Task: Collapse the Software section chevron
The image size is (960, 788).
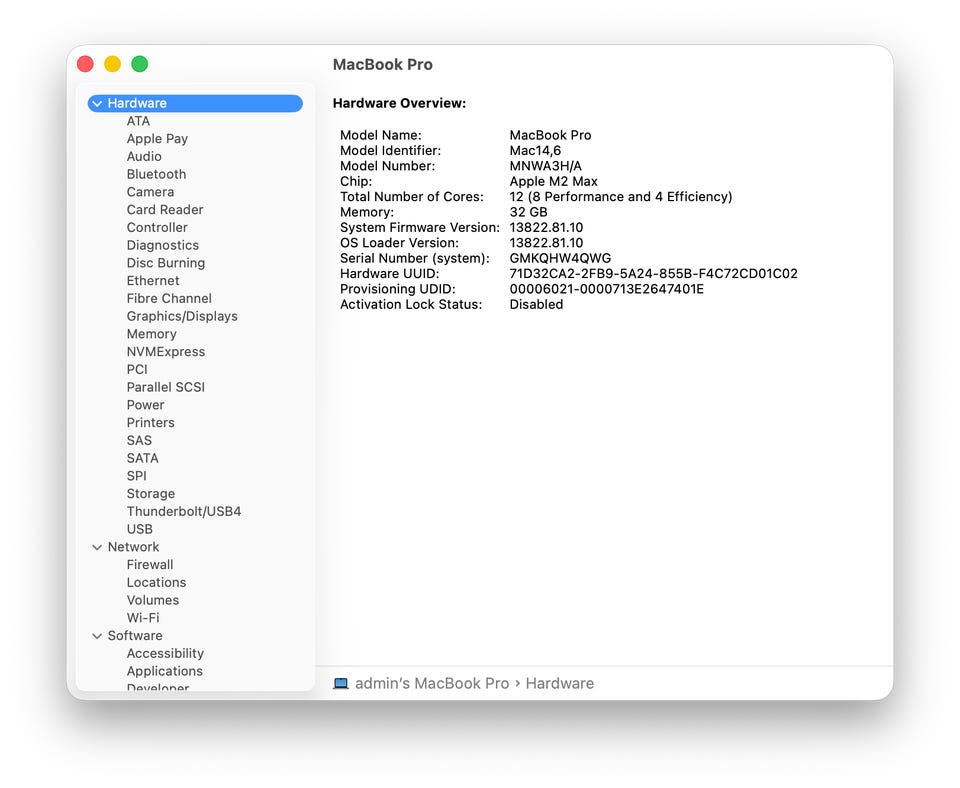Action: coord(97,636)
